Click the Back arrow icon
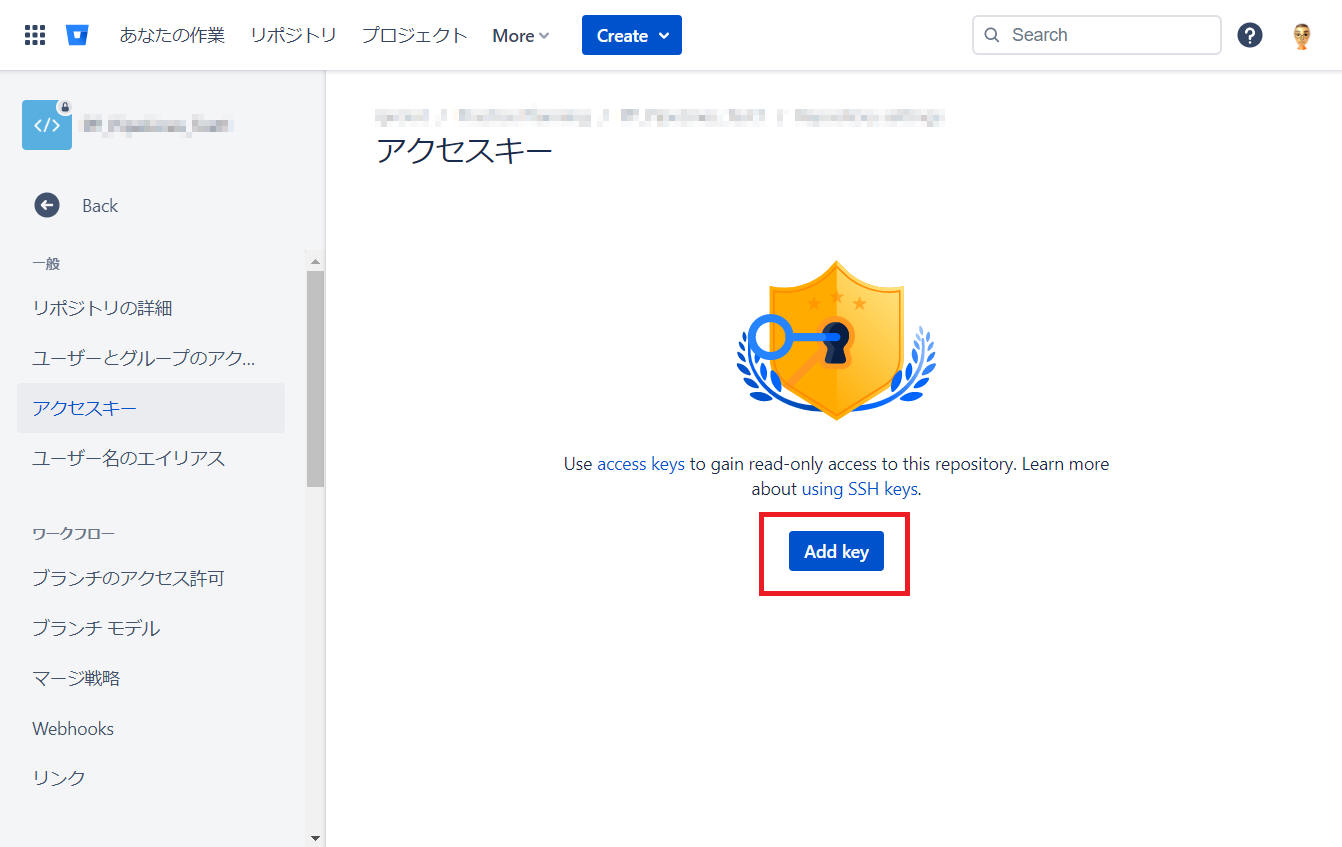The height and width of the screenshot is (847, 1342). pyautogui.click(x=47, y=205)
